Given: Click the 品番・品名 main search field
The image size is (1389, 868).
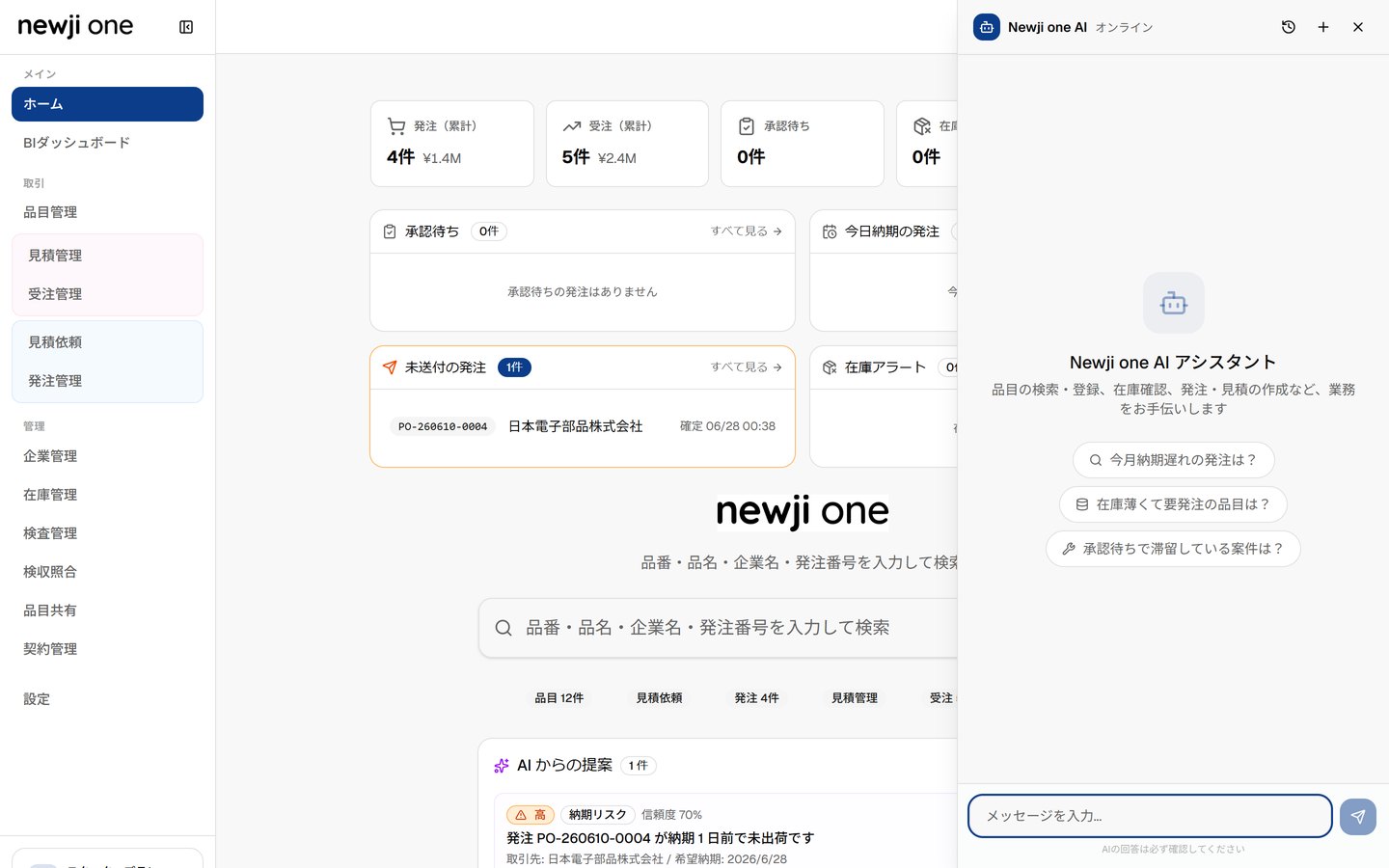Looking at the screenshot, I should click(719, 628).
